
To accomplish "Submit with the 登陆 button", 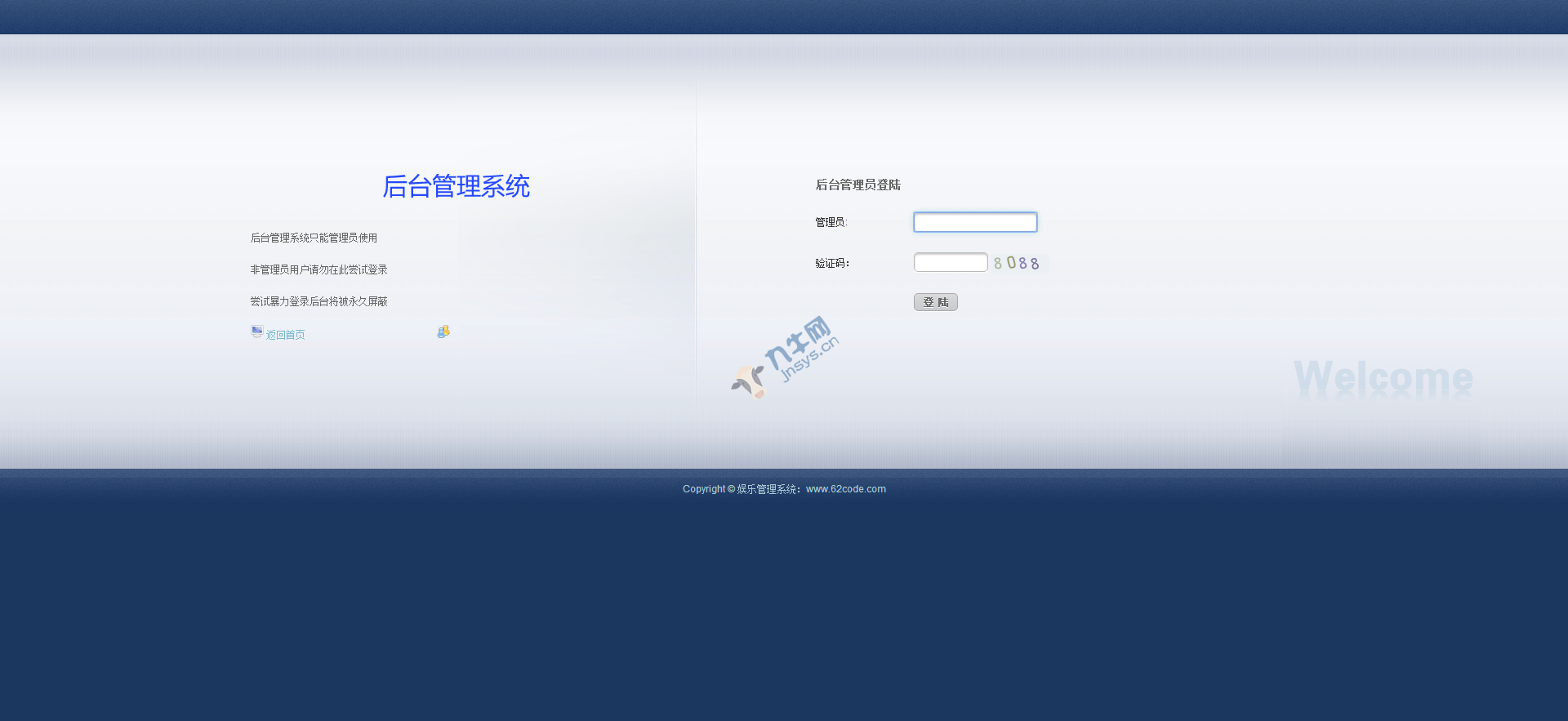I will click(936, 302).
